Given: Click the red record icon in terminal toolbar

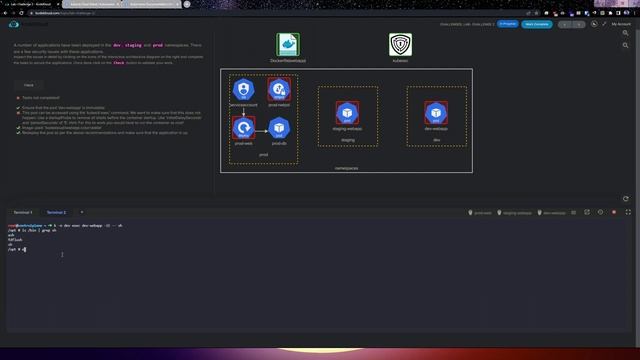Looking at the screenshot, I should tap(614, 212).
